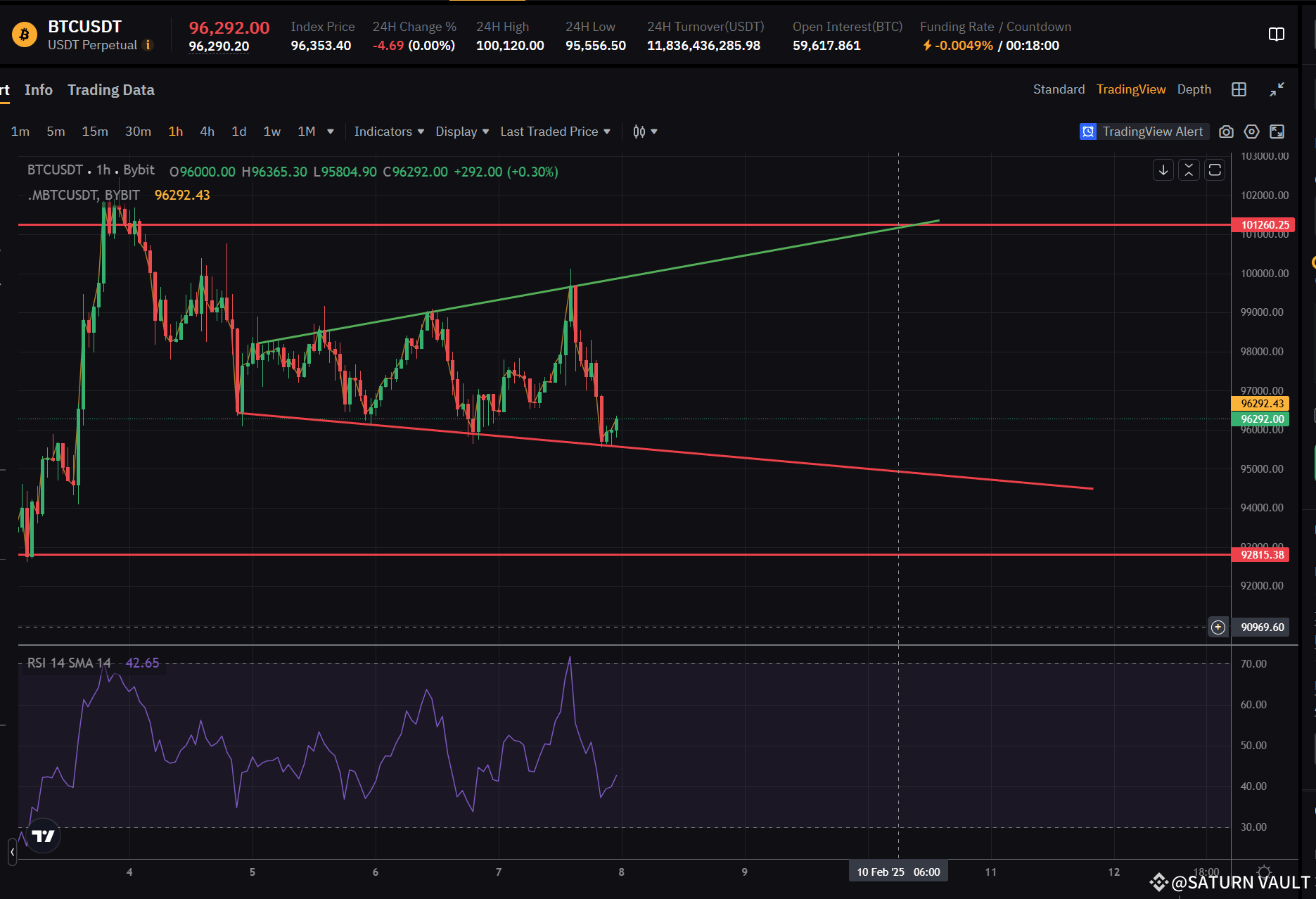Open the book guide icon at top right

tap(1276, 34)
